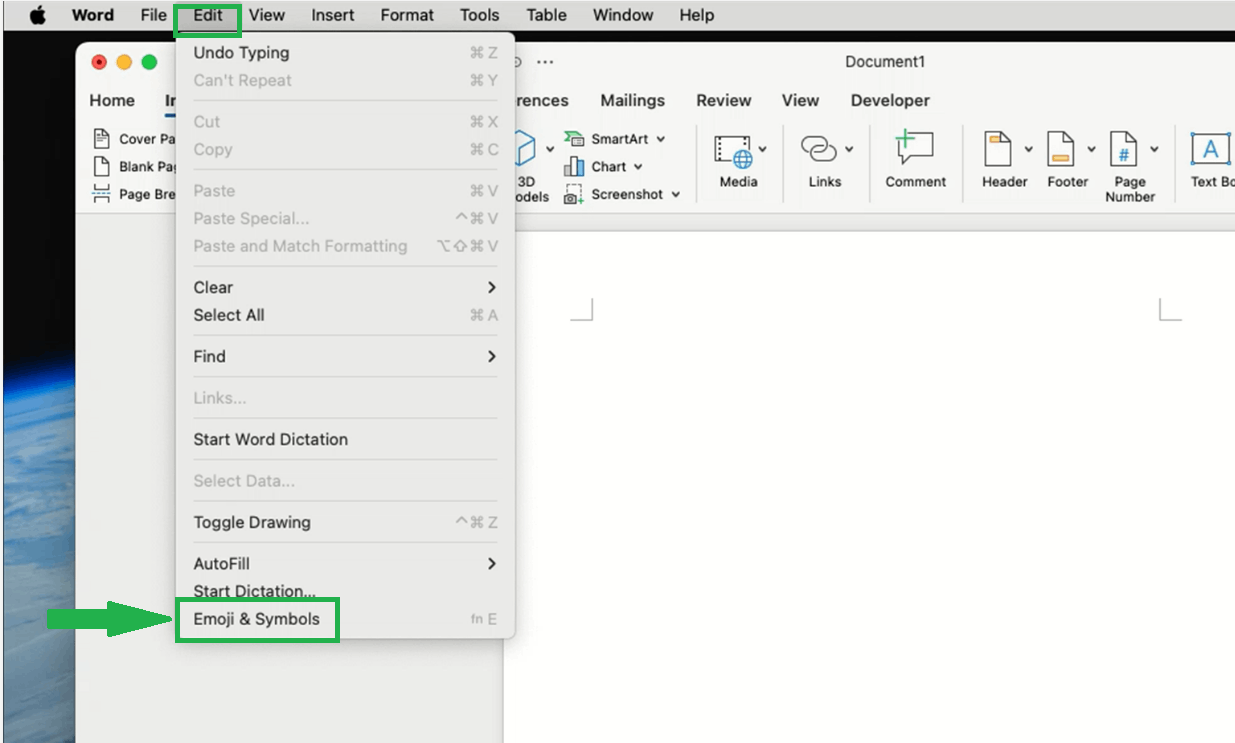The height and width of the screenshot is (743, 1235).
Task: Open the Screenshot dropdown arrow
Action: click(676, 194)
